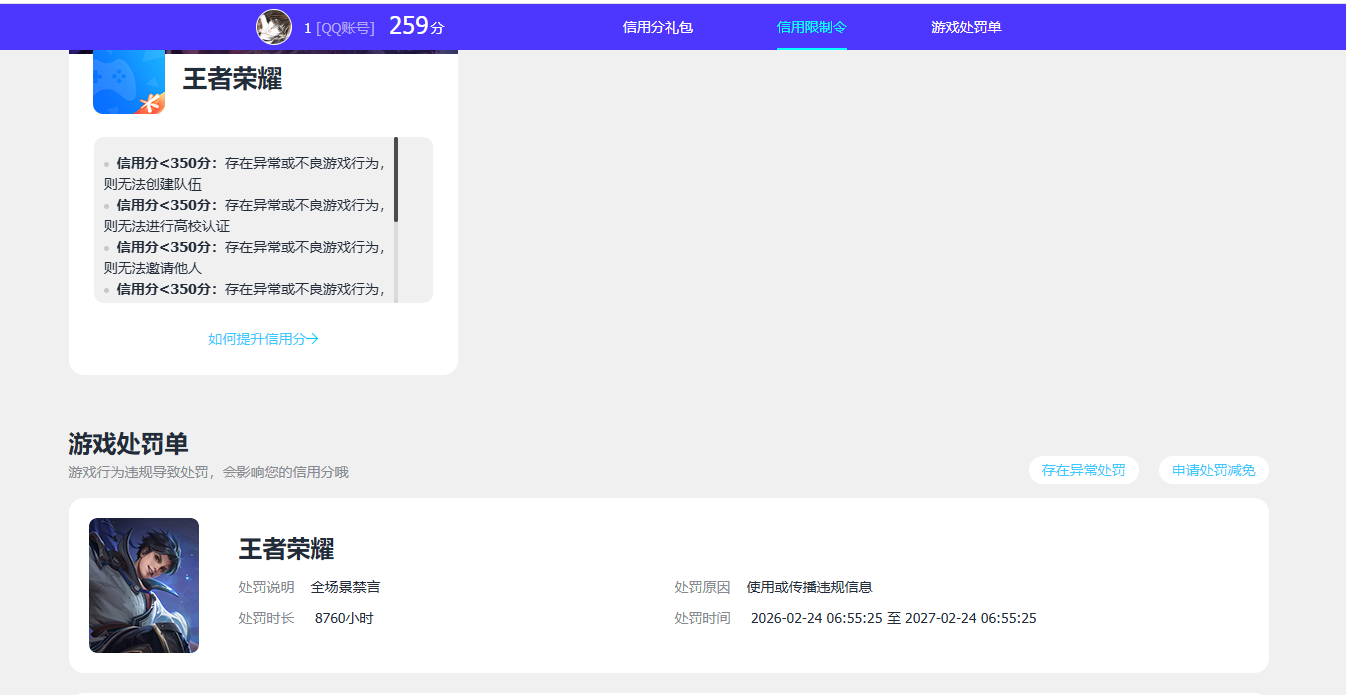This screenshot has height=695, width=1346.
Task: Click the 申请处罚减免 button
Action: pos(1214,470)
